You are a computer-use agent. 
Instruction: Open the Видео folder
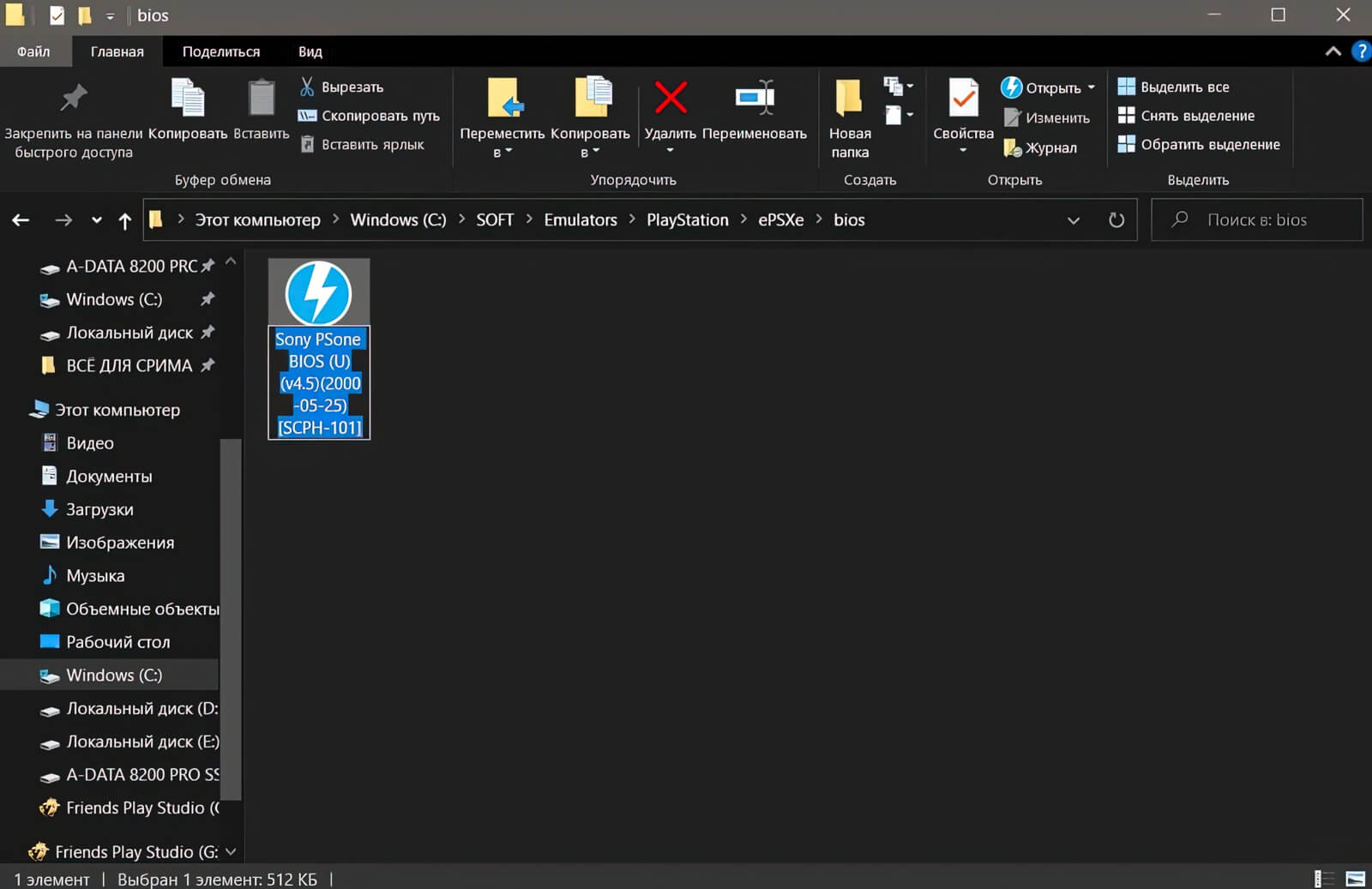[77, 443]
